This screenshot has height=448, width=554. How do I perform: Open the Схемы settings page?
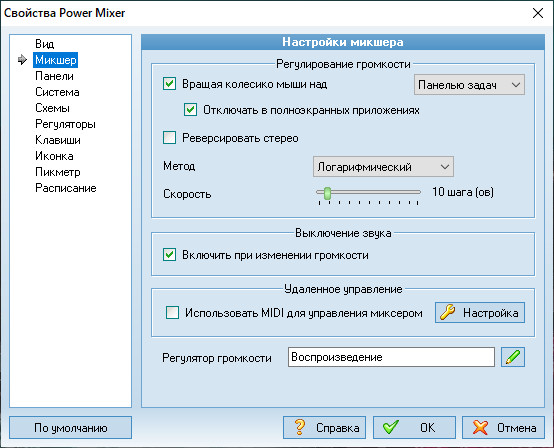coord(52,108)
